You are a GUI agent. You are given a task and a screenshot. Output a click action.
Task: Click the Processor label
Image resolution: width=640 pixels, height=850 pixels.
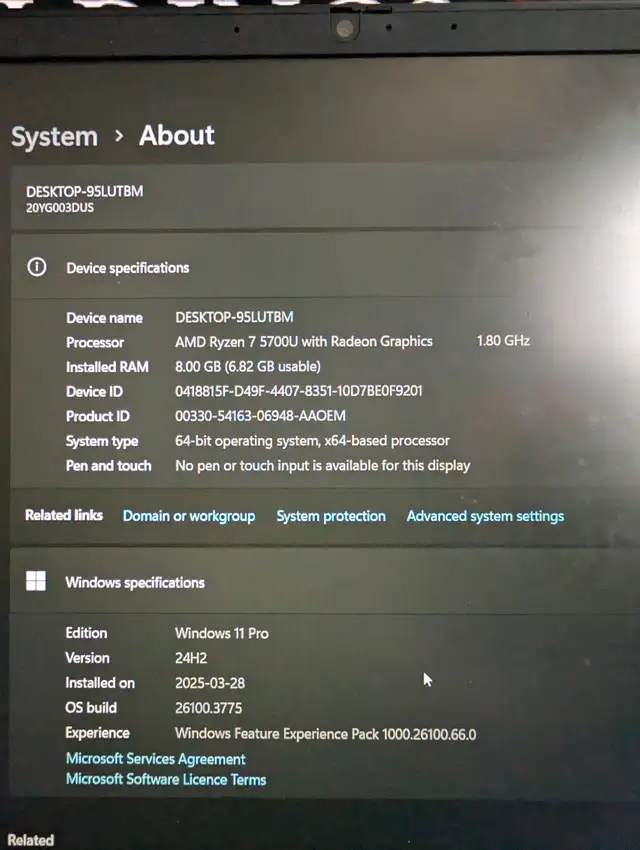coord(95,343)
